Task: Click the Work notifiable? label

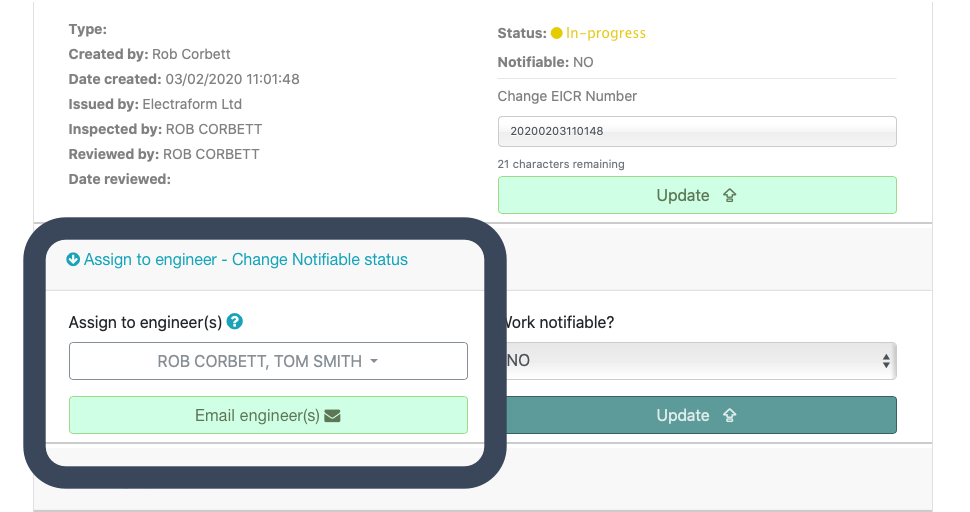Action: [558, 323]
